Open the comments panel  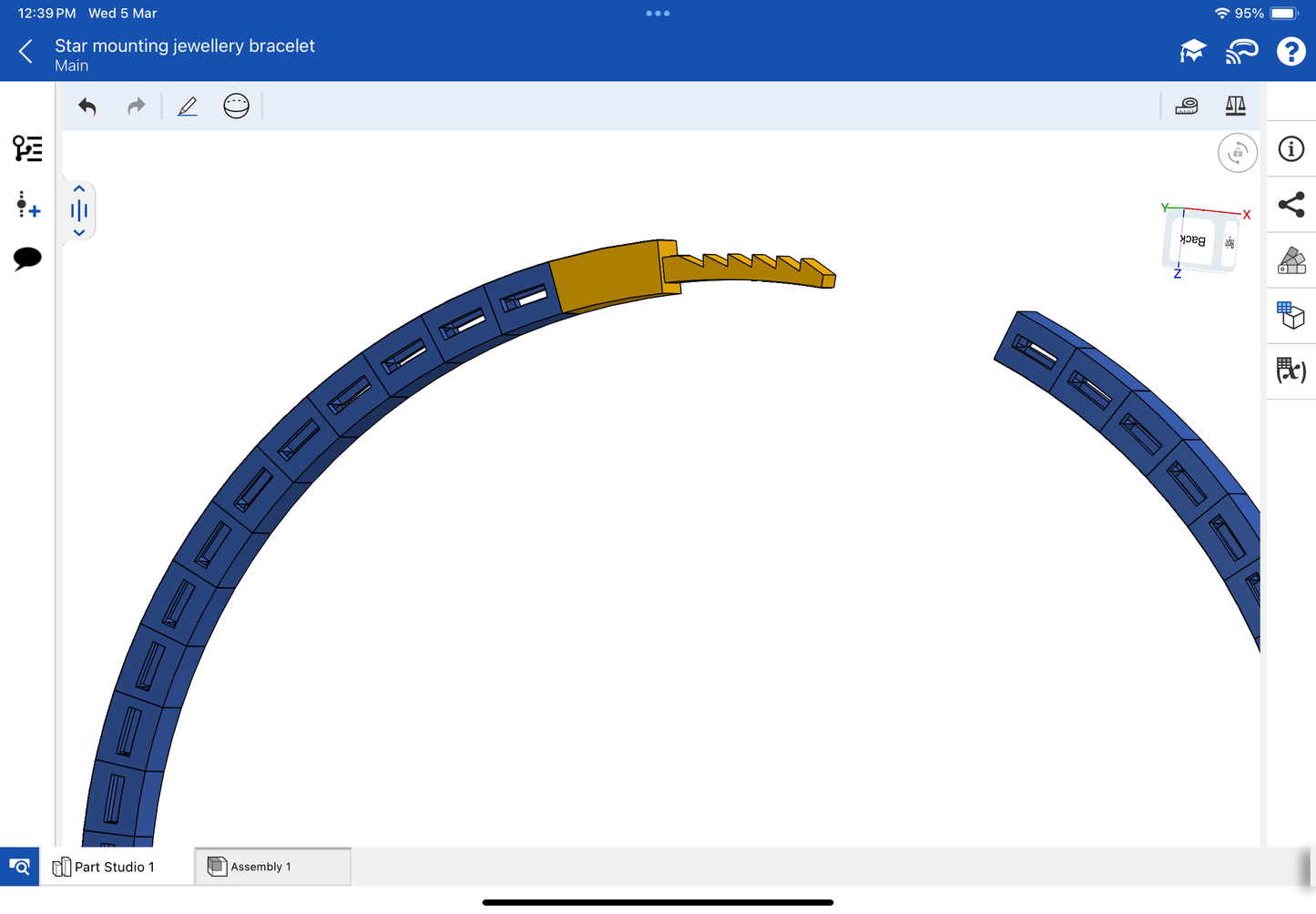tap(27, 259)
